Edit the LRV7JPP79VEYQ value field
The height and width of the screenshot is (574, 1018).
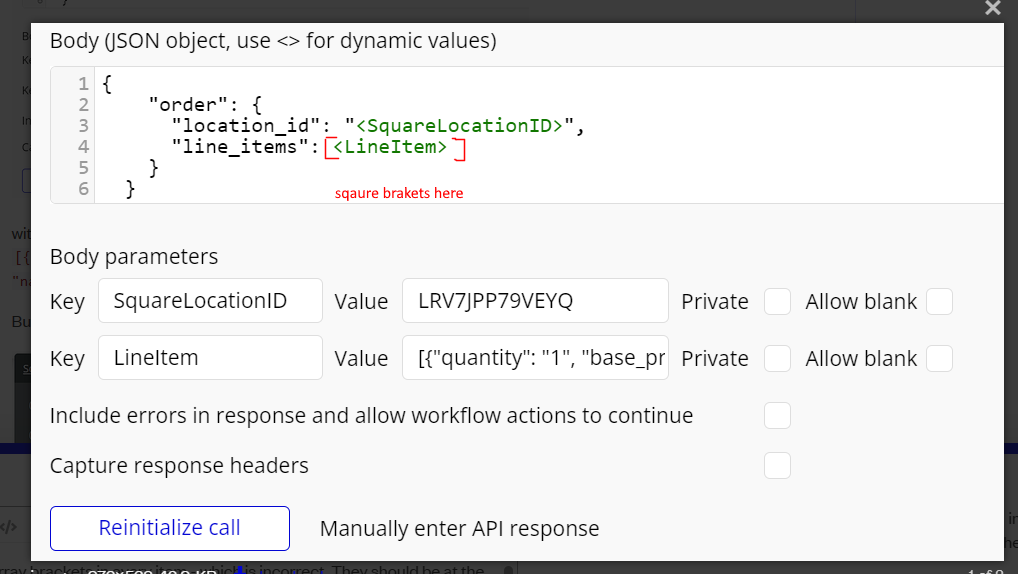pyautogui.click(x=535, y=301)
